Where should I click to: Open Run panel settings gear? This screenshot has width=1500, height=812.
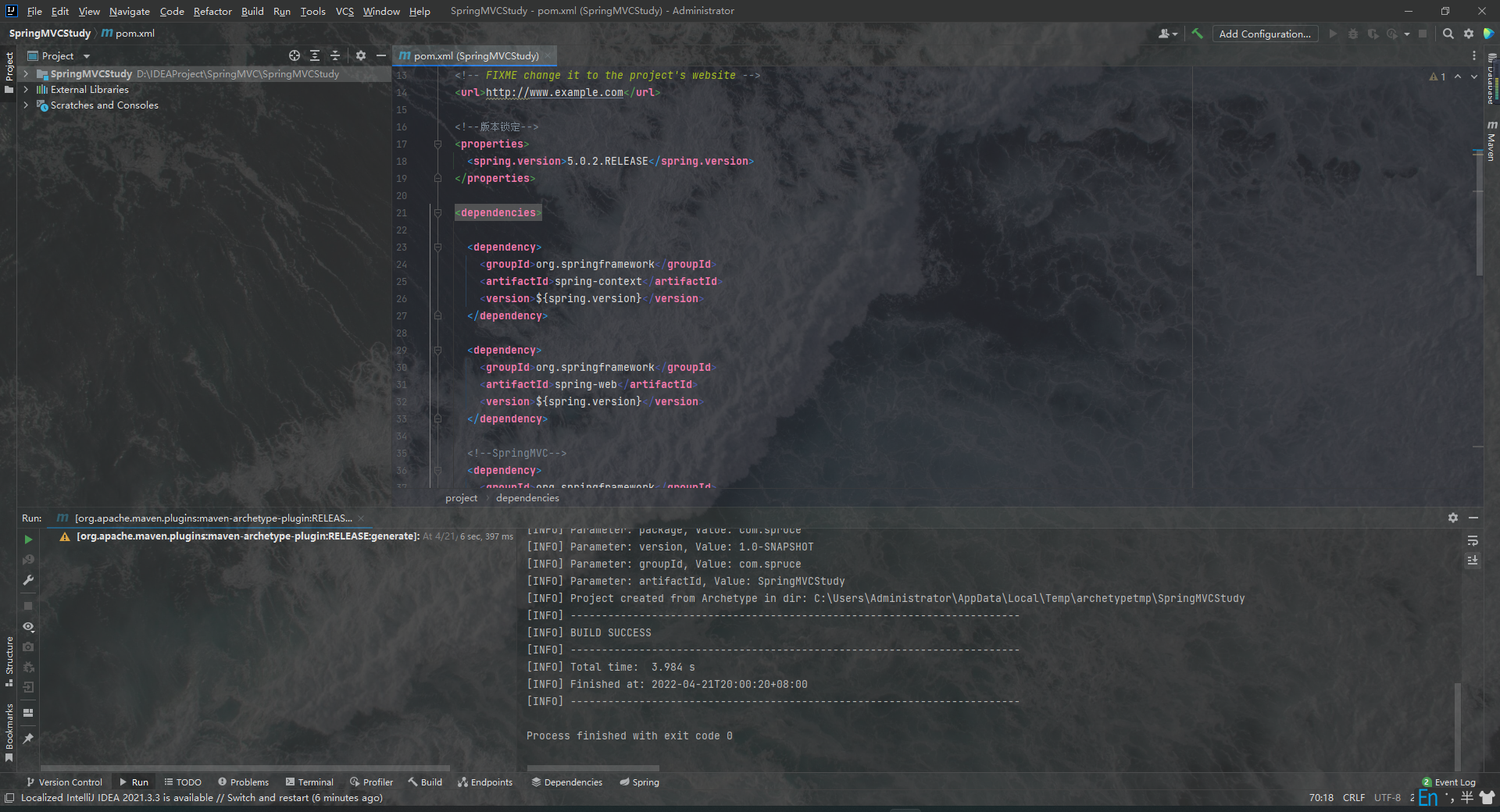[1453, 518]
